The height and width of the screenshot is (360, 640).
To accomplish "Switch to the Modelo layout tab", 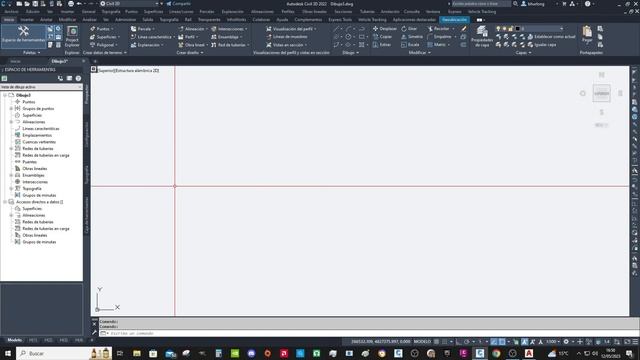I will pyautogui.click(x=15, y=340).
